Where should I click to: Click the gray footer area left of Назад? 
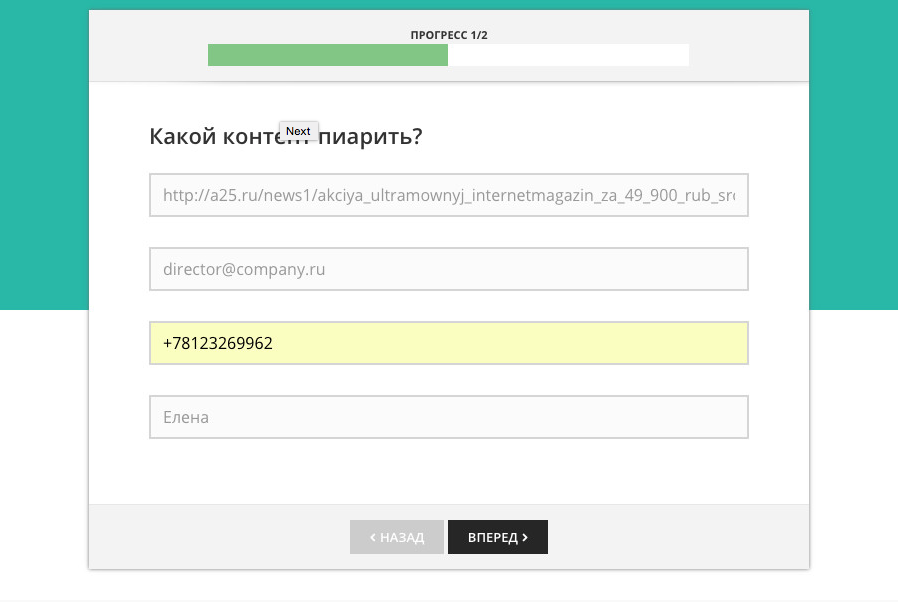pyautogui.click(x=220, y=537)
